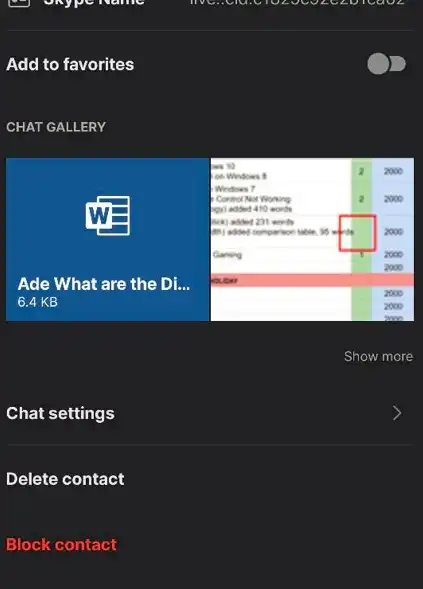The height and width of the screenshot is (589, 423).
Task: Toggle the Add to favorites switch
Action: (x=387, y=64)
